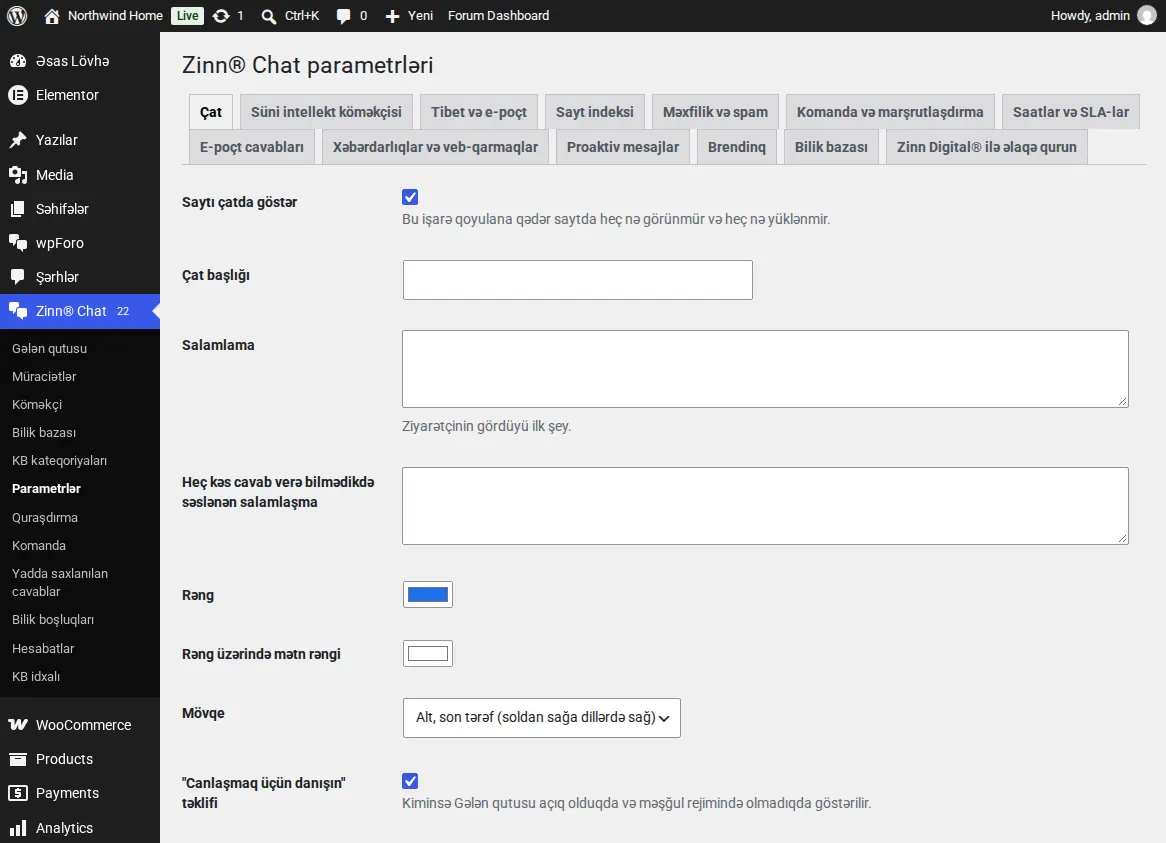Viewport: 1166px width, 843px height.
Task: Open the Bilik boşluqları submenu link
Action: (x=53, y=620)
